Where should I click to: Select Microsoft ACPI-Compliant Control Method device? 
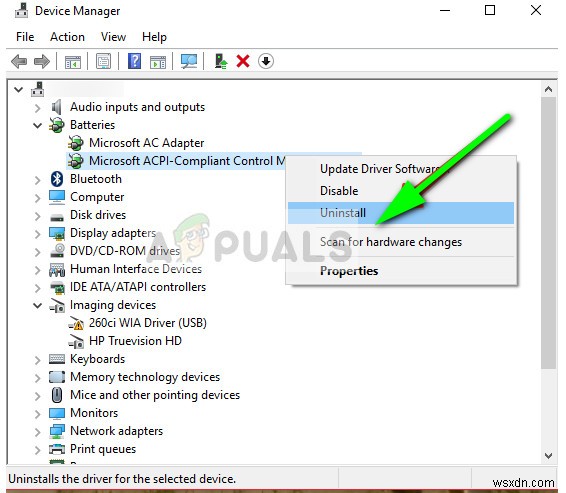point(187,161)
